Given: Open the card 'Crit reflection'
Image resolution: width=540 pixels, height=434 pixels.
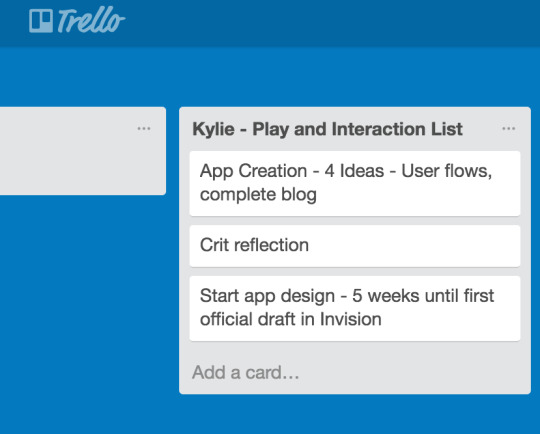Looking at the screenshot, I should [x=355, y=246].
